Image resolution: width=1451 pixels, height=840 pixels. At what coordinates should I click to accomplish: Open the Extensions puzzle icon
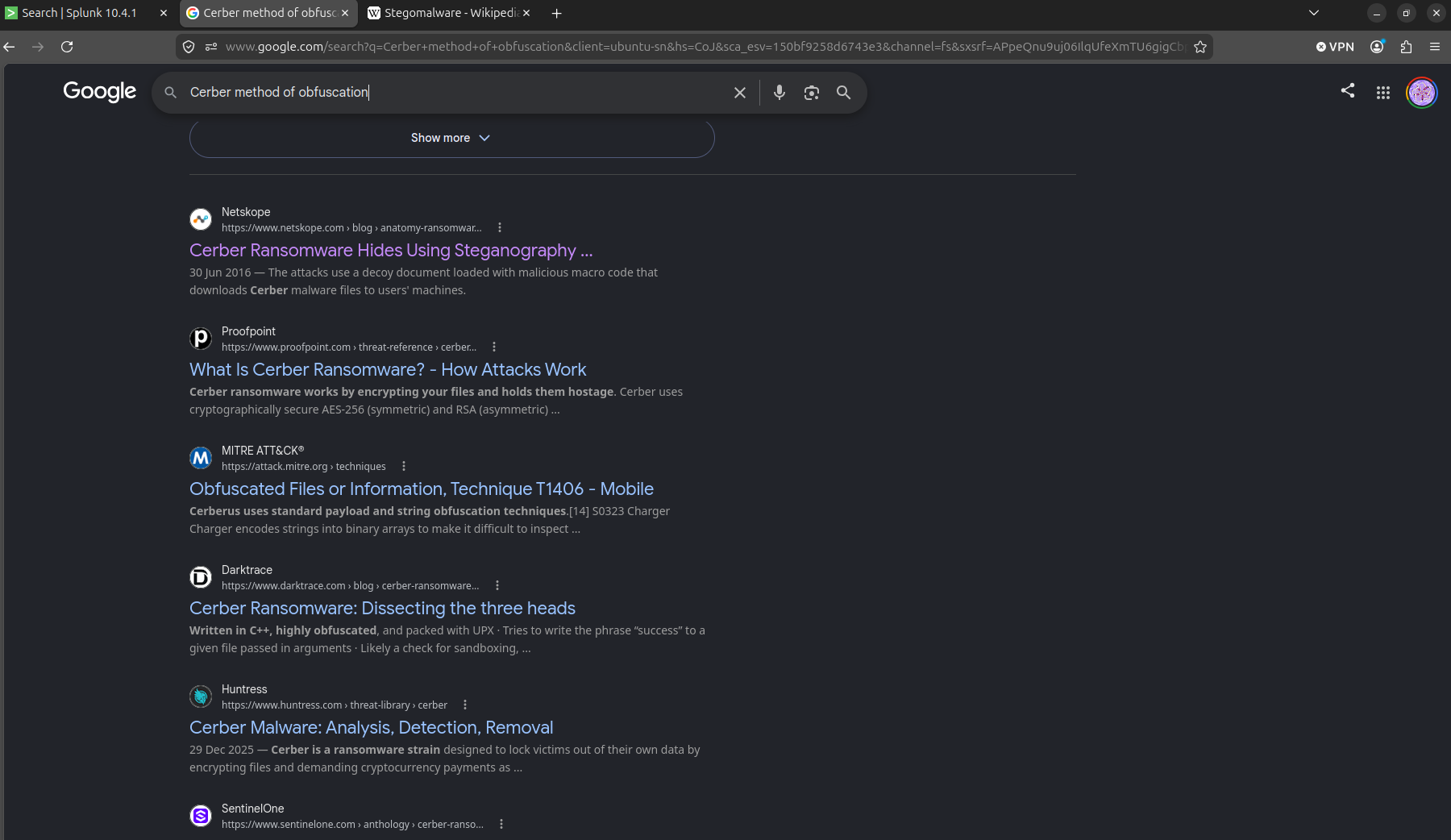point(1407,47)
